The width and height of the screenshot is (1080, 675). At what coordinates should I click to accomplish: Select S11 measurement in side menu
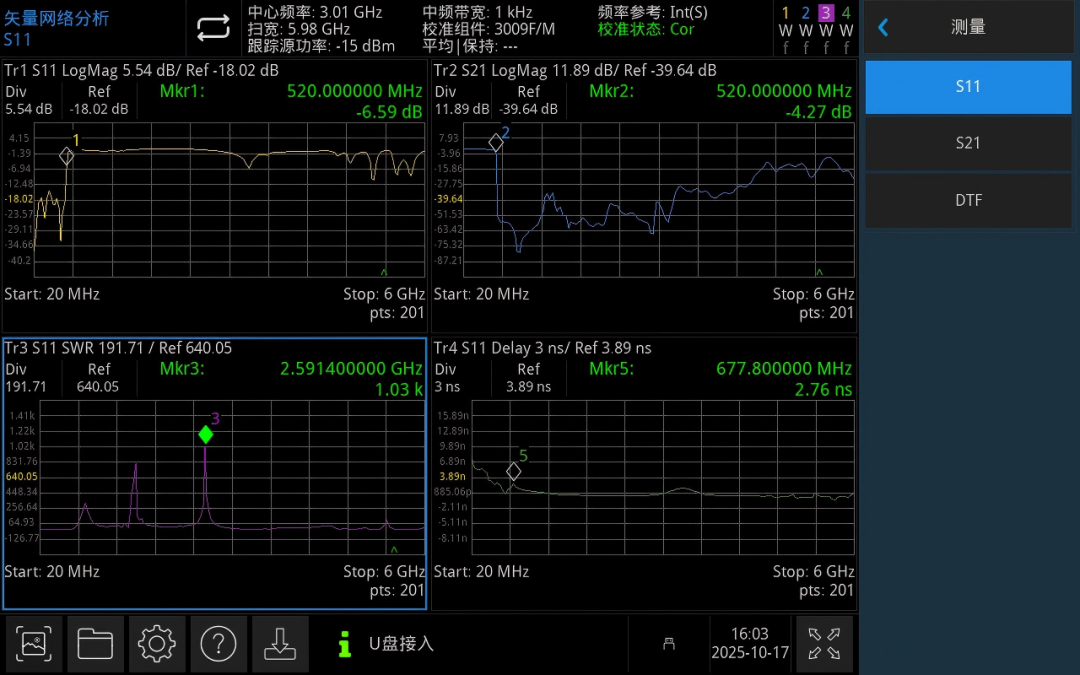(x=968, y=87)
